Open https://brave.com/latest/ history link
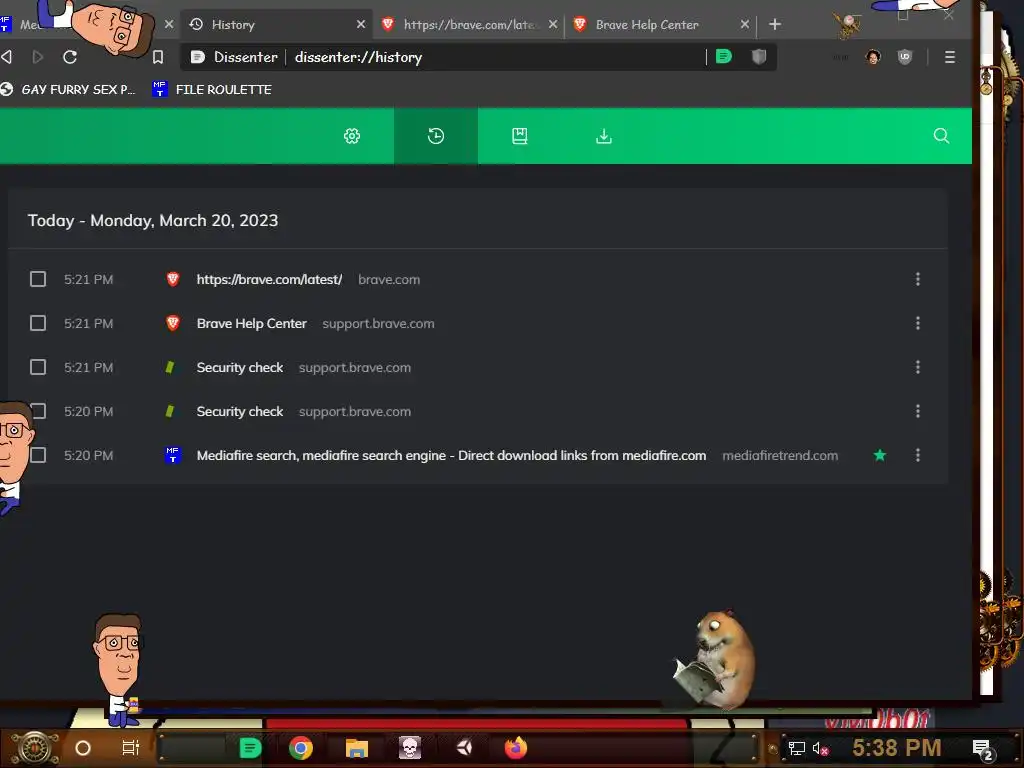Viewport: 1024px width, 768px height. pos(269,280)
